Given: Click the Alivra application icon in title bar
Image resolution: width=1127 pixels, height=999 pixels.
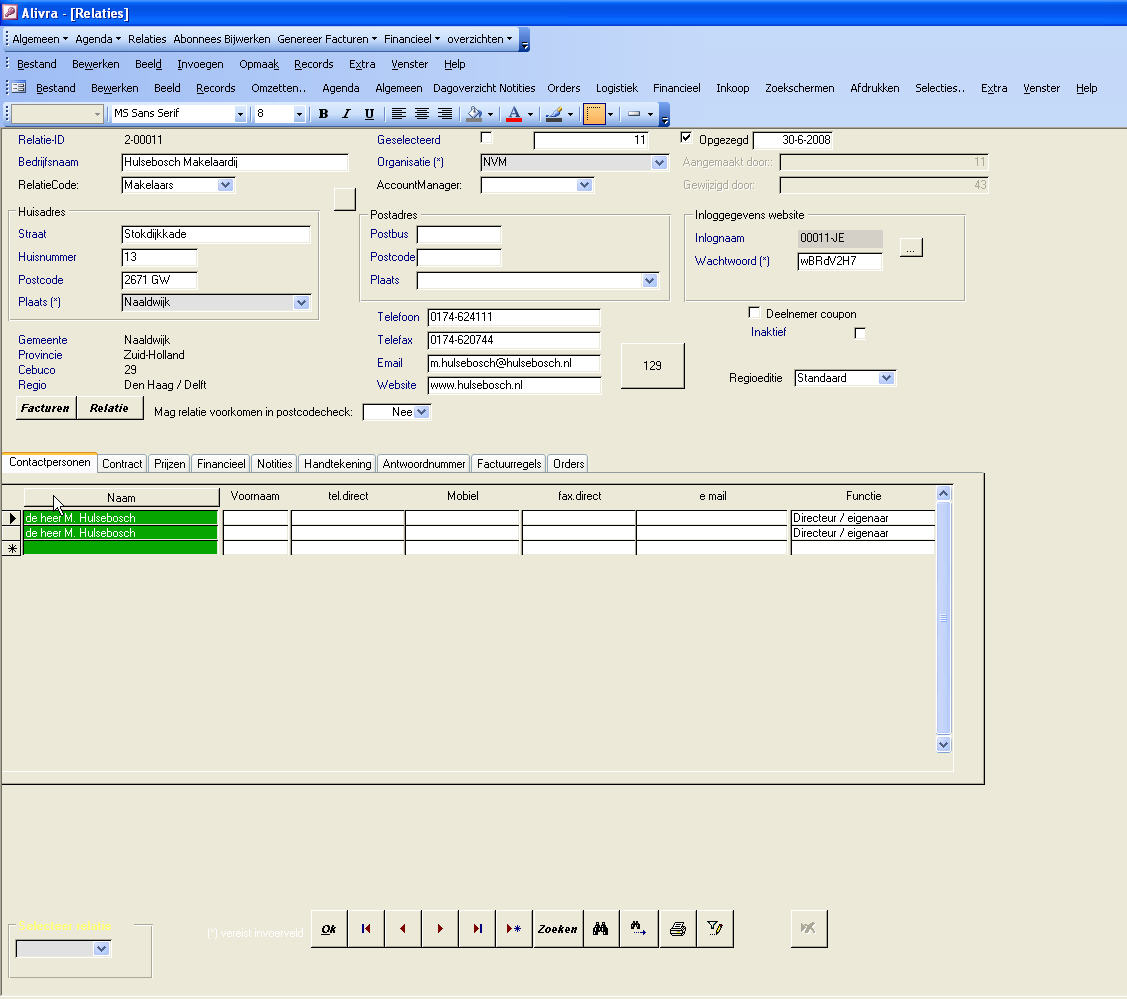Looking at the screenshot, I should coord(10,12).
